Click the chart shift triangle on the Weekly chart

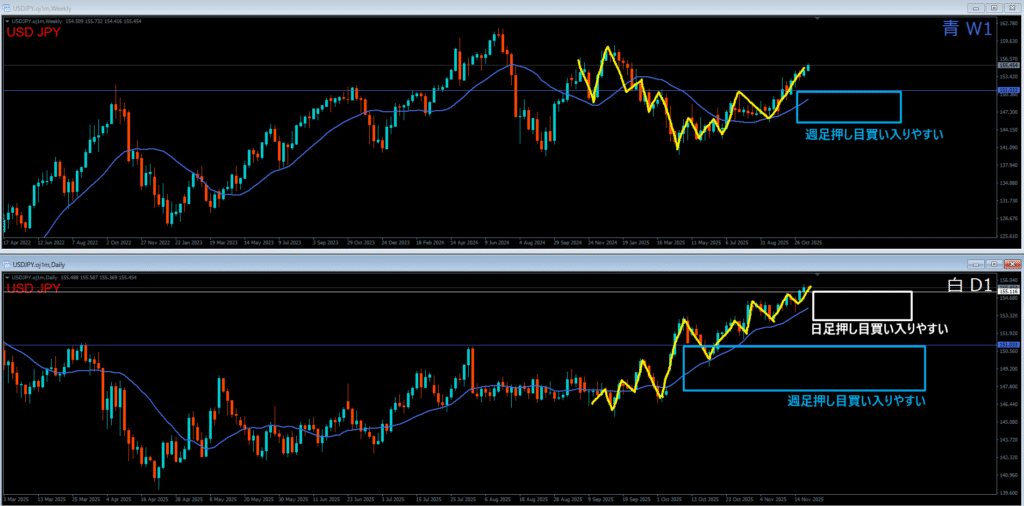click(x=819, y=19)
